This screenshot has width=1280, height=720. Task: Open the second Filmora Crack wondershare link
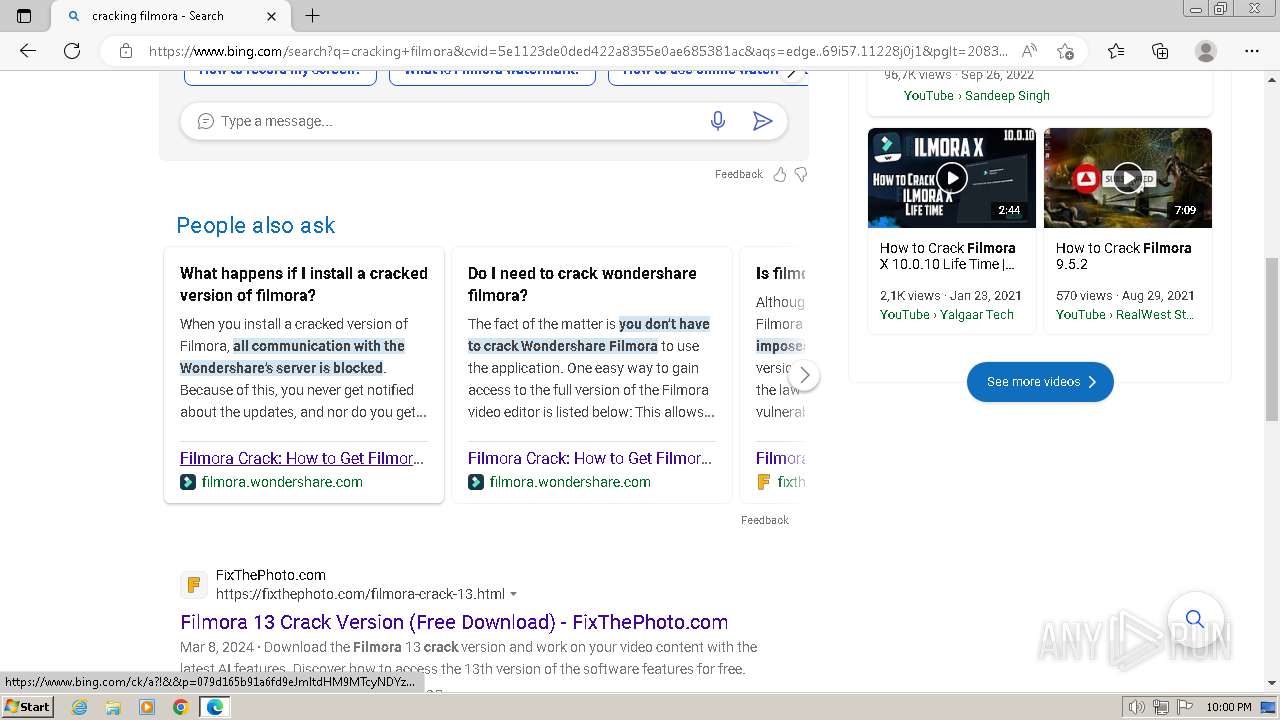(590, 458)
